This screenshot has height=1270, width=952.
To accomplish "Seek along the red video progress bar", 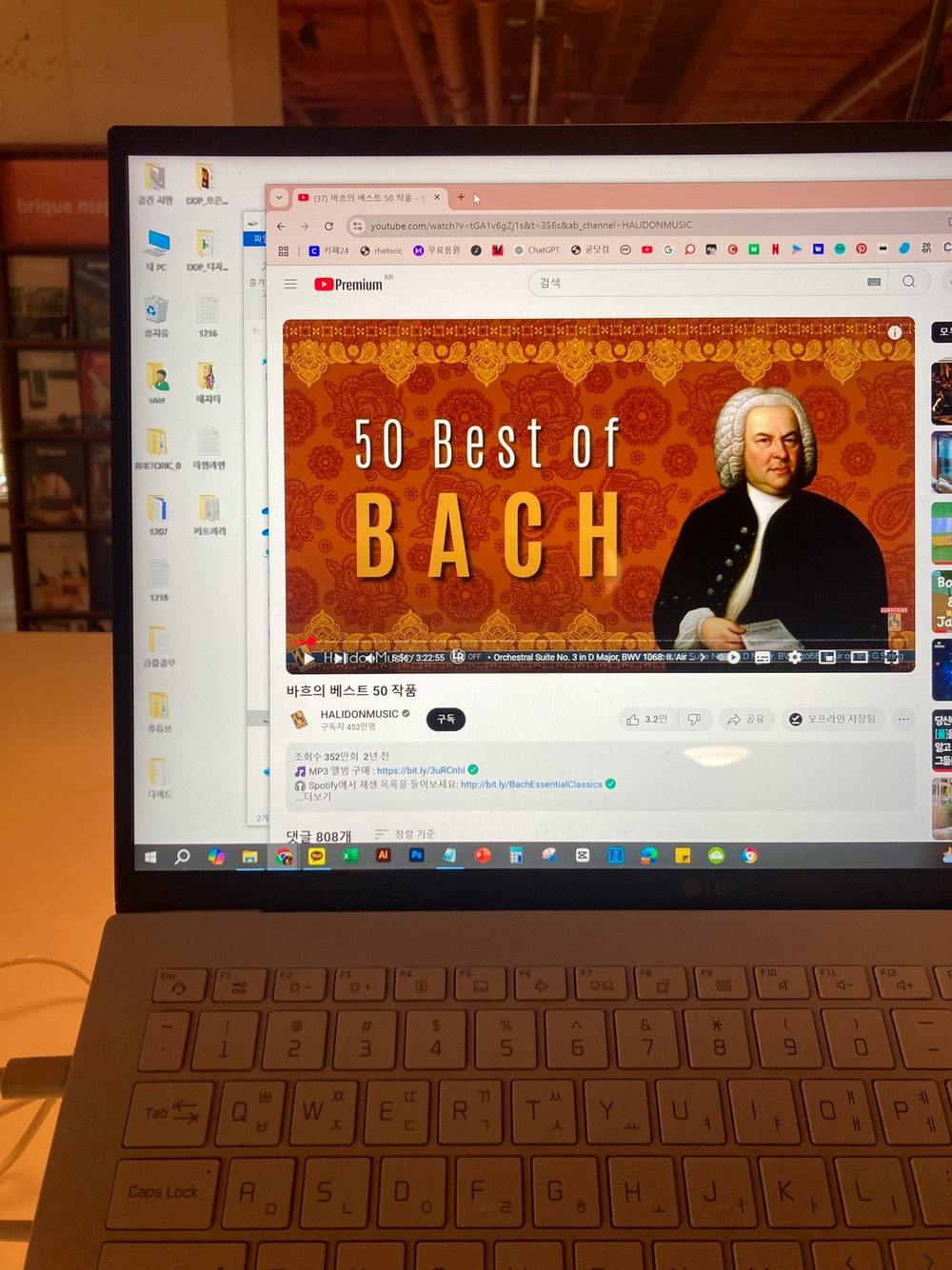I will [x=600, y=642].
